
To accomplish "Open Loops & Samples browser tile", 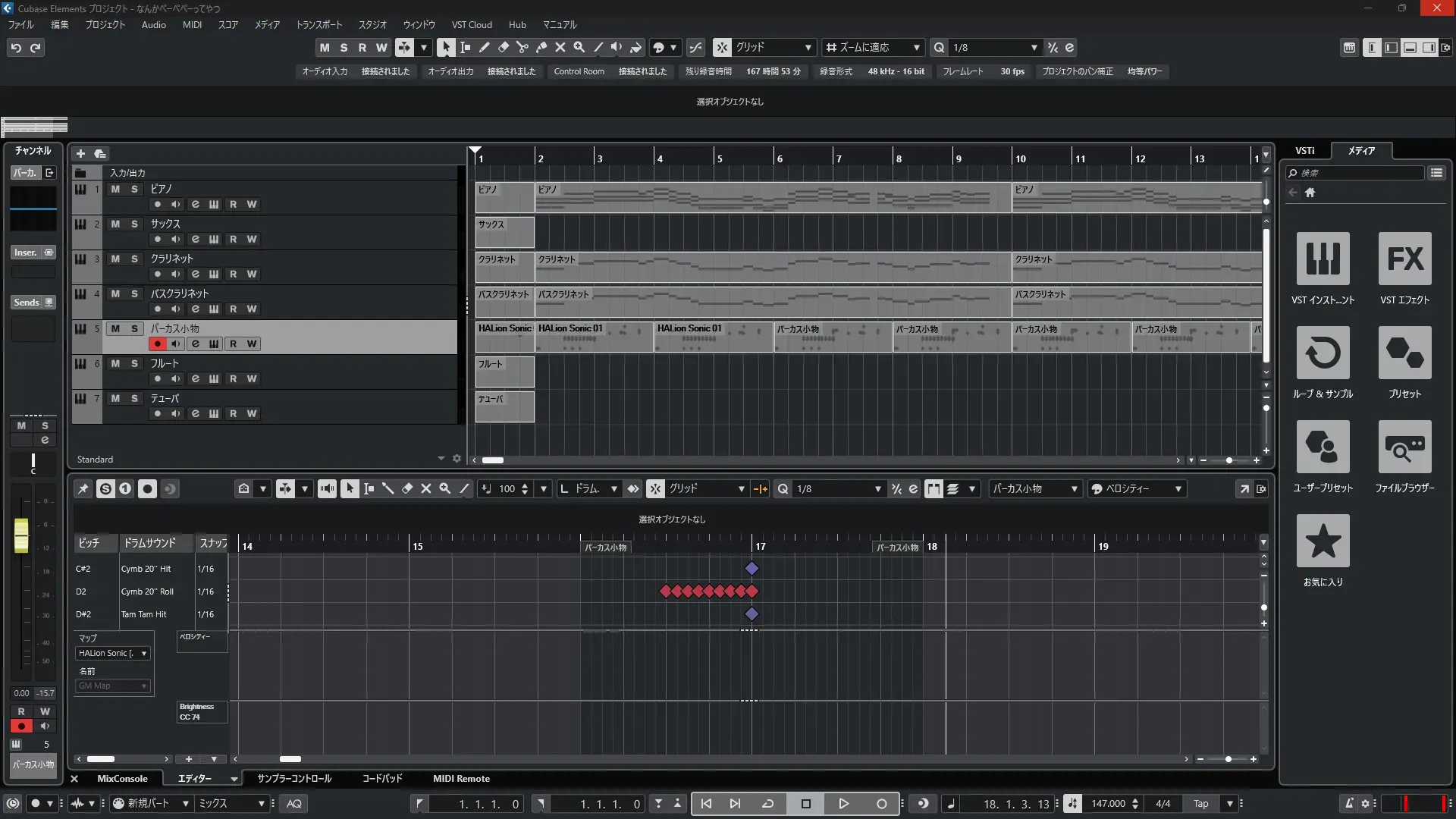I will pyautogui.click(x=1323, y=353).
